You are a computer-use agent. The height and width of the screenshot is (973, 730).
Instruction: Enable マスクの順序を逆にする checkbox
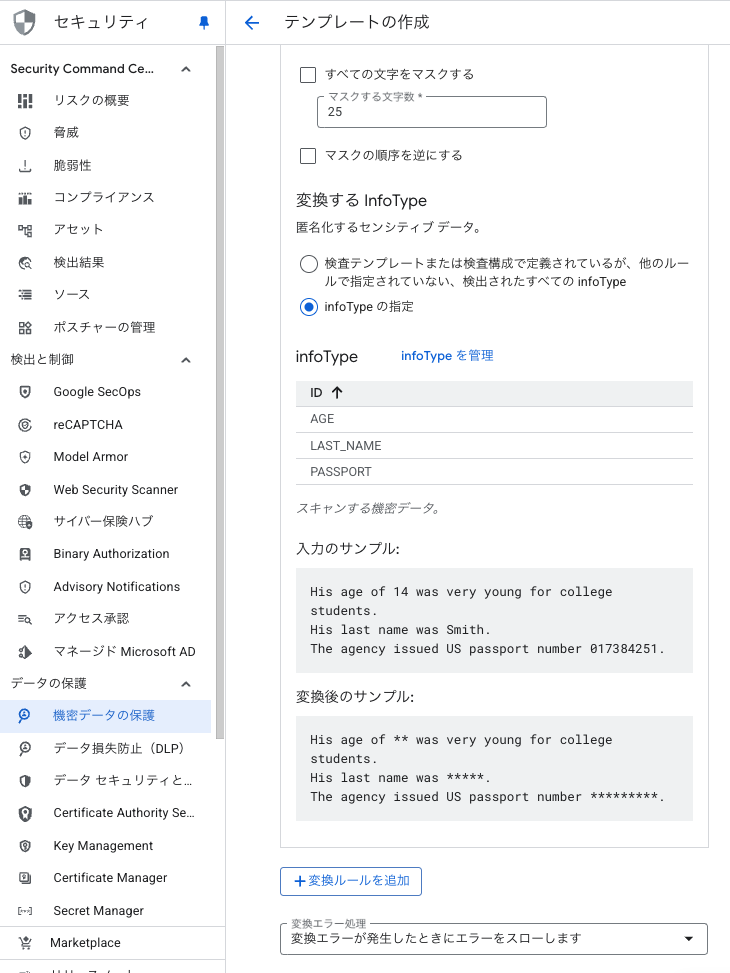tap(308, 156)
